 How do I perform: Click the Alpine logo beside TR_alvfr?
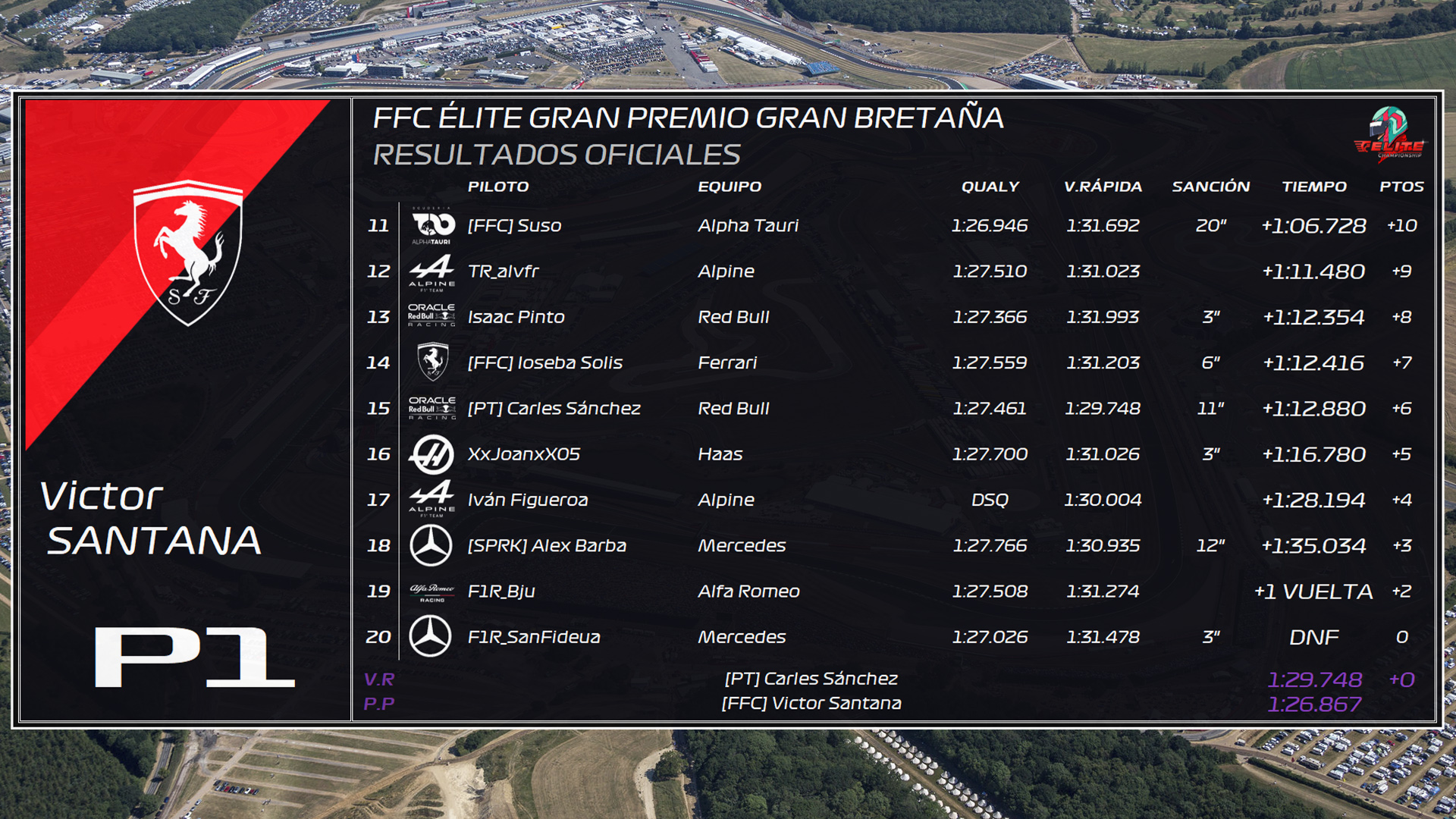(432, 273)
